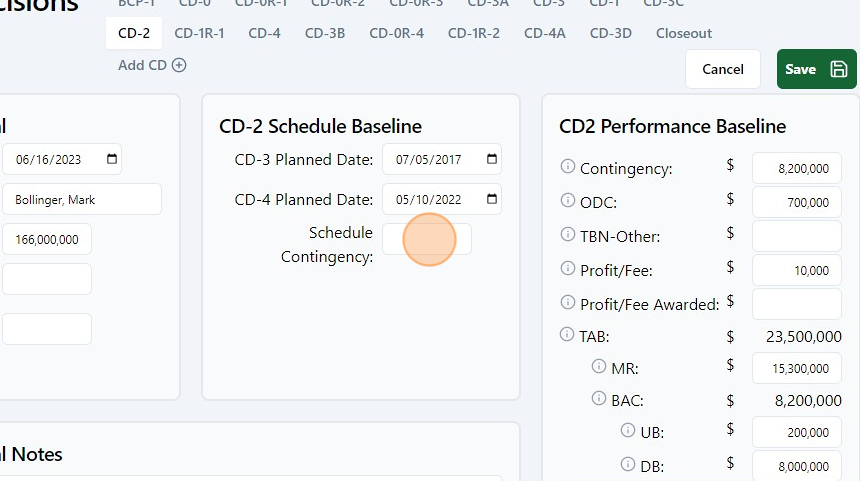Click the CD-2 Schedule Baseline heading
Image resolution: width=860 pixels, height=481 pixels.
(320, 126)
